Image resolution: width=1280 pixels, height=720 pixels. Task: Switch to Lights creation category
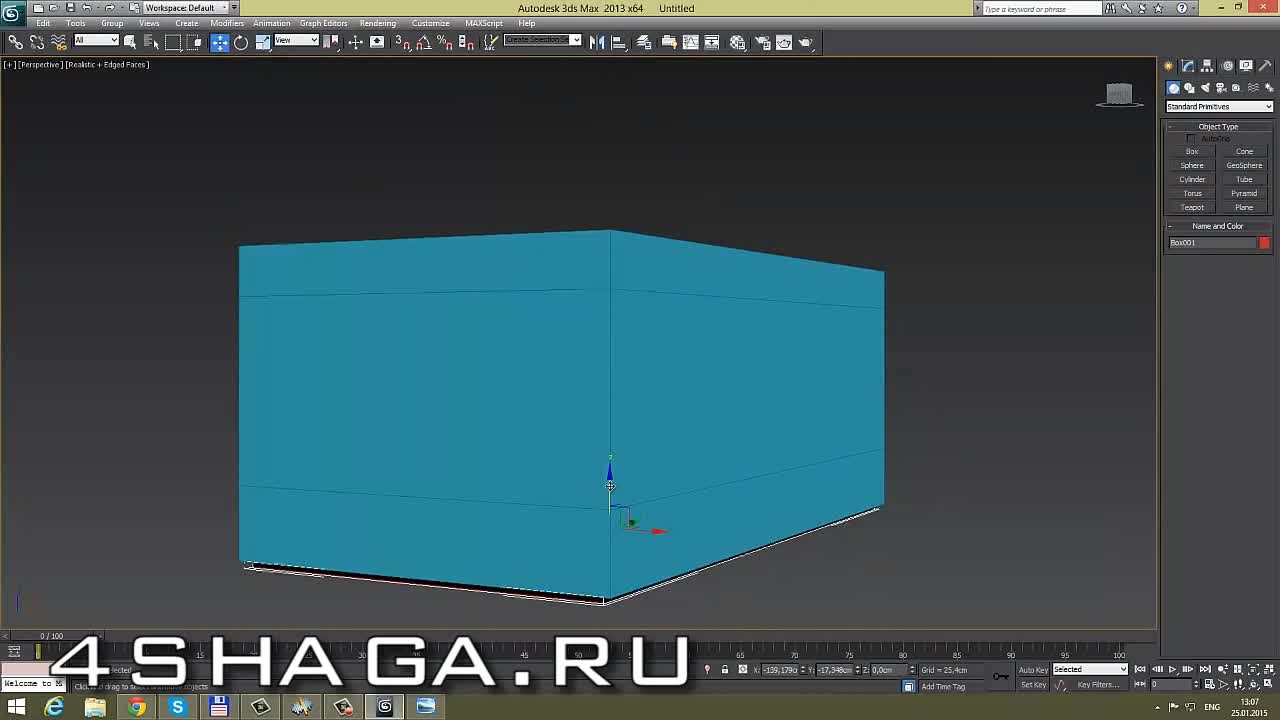(1205, 88)
